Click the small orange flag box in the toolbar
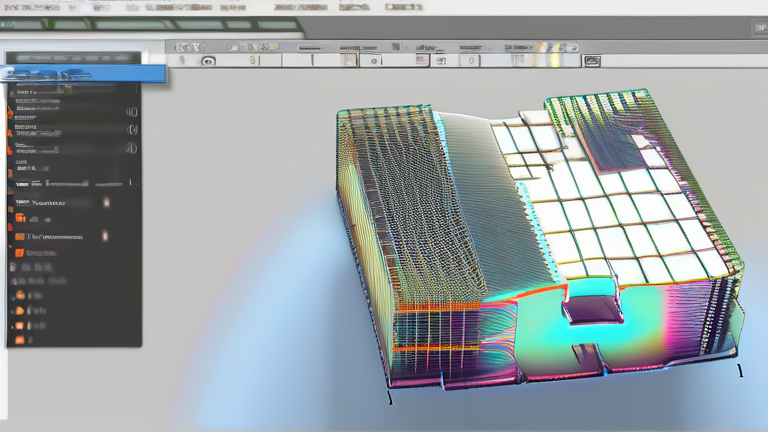Screen dimensions: 768x432 [x=349, y=60]
